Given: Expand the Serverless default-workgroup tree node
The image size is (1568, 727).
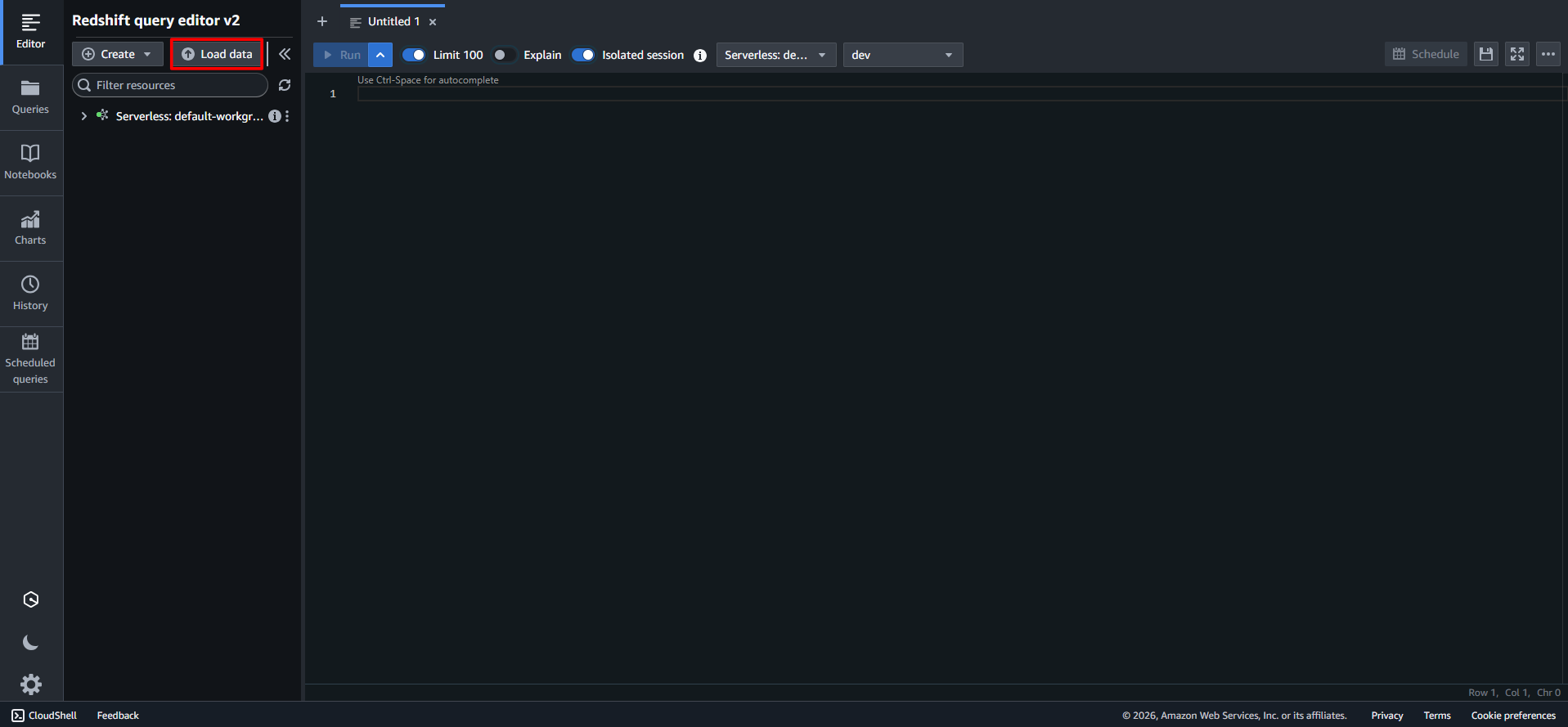Looking at the screenshot, I should (x=83, y=116).
